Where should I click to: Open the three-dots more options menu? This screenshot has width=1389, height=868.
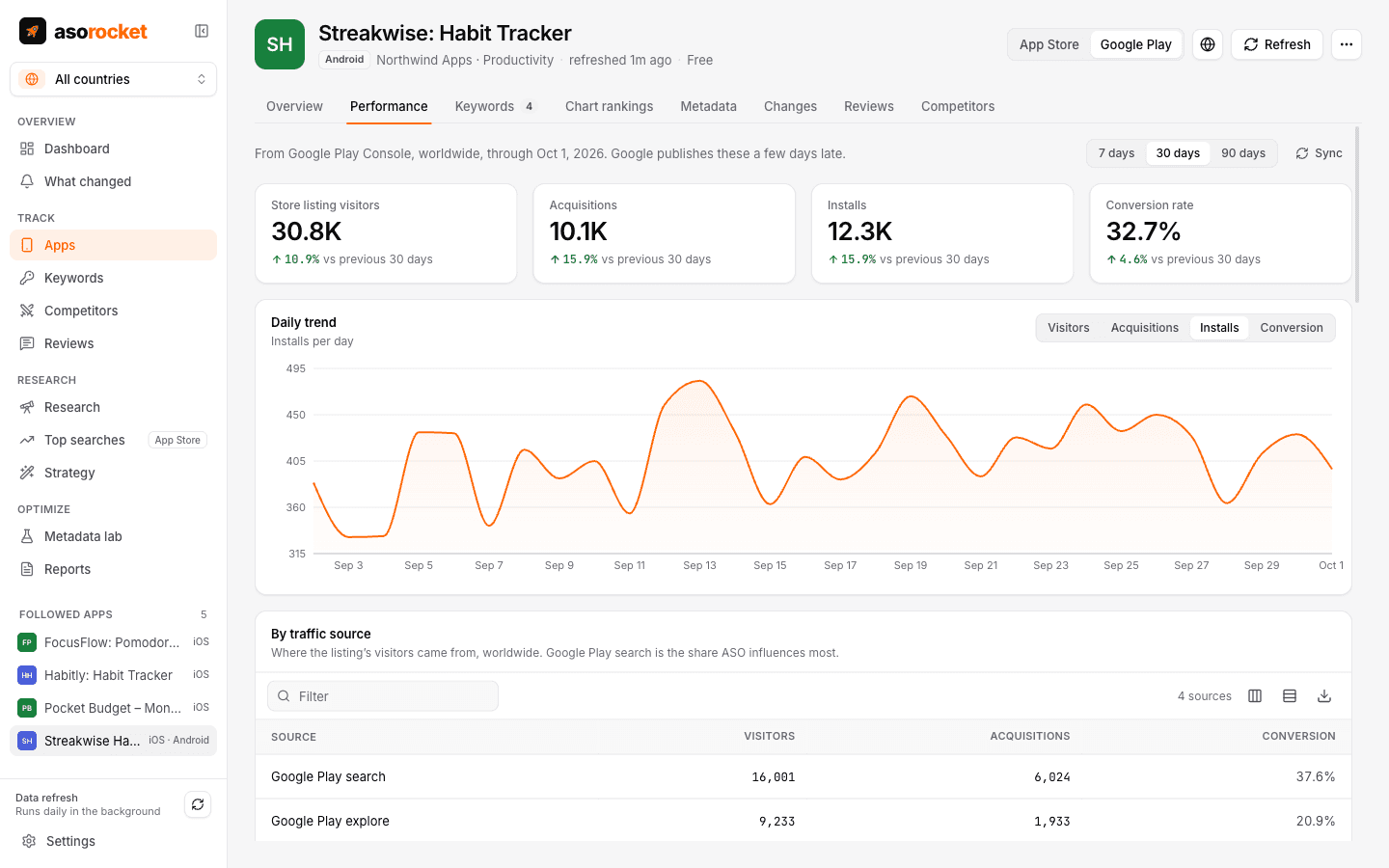click(1347, 44)
